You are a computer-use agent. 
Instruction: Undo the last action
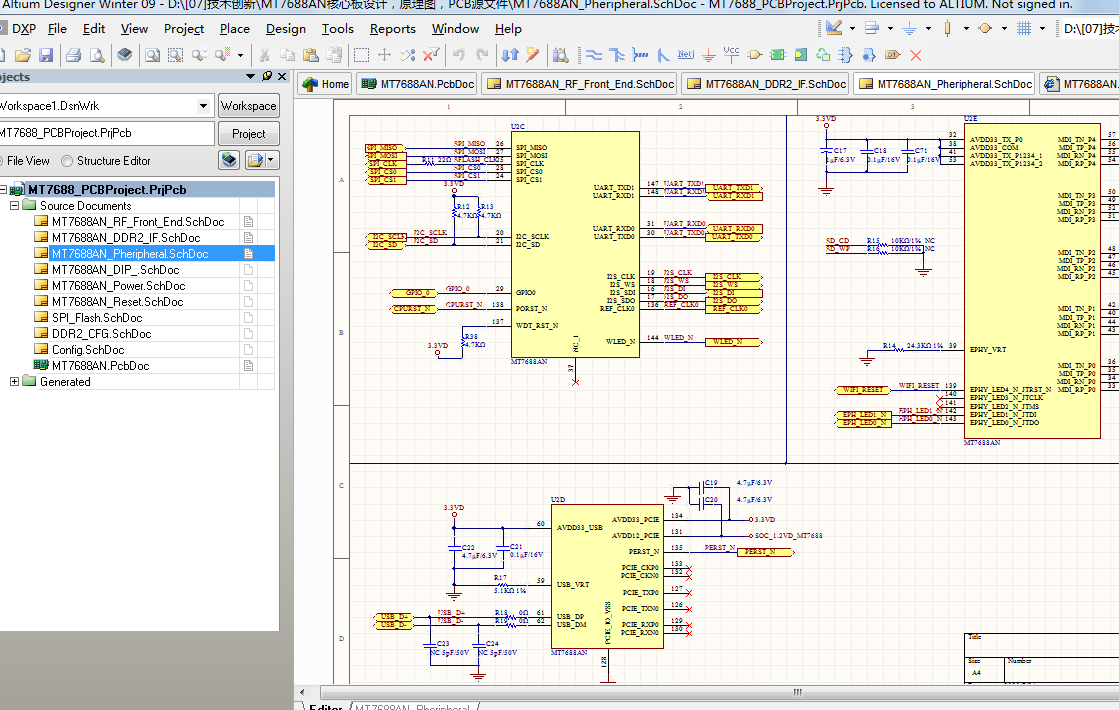(459, 55)
